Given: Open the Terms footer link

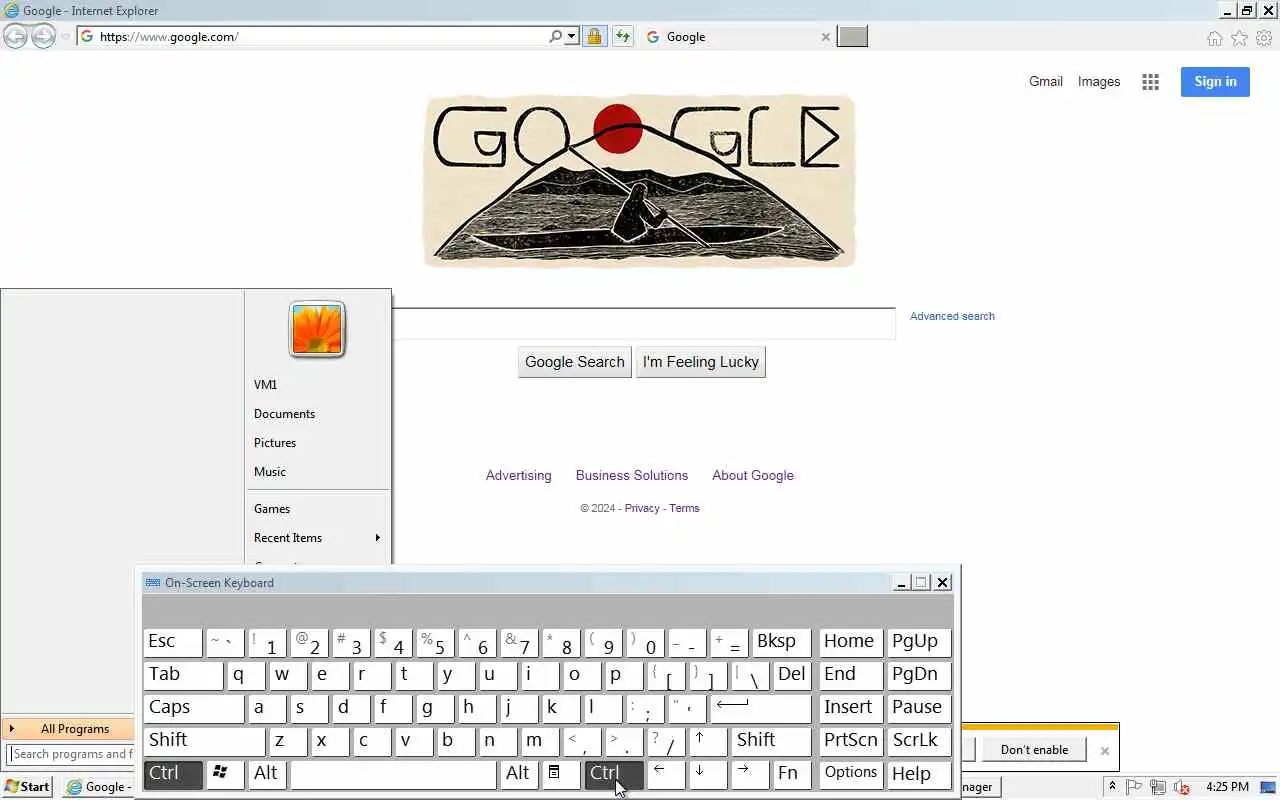Looking at the screenshot, I should coord(684,508).
